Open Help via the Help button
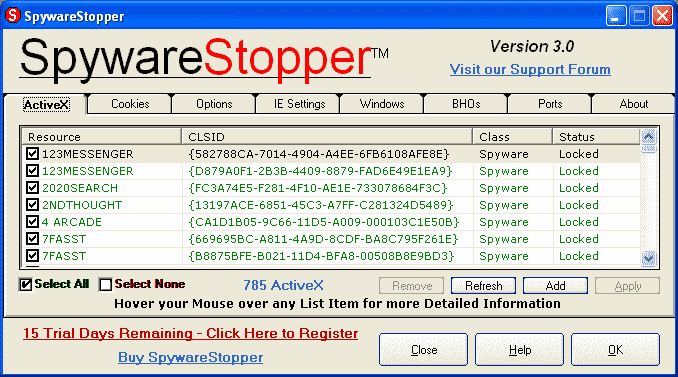Screen dimensions: 678x377 pyautogui.click(x=519, y=349)
